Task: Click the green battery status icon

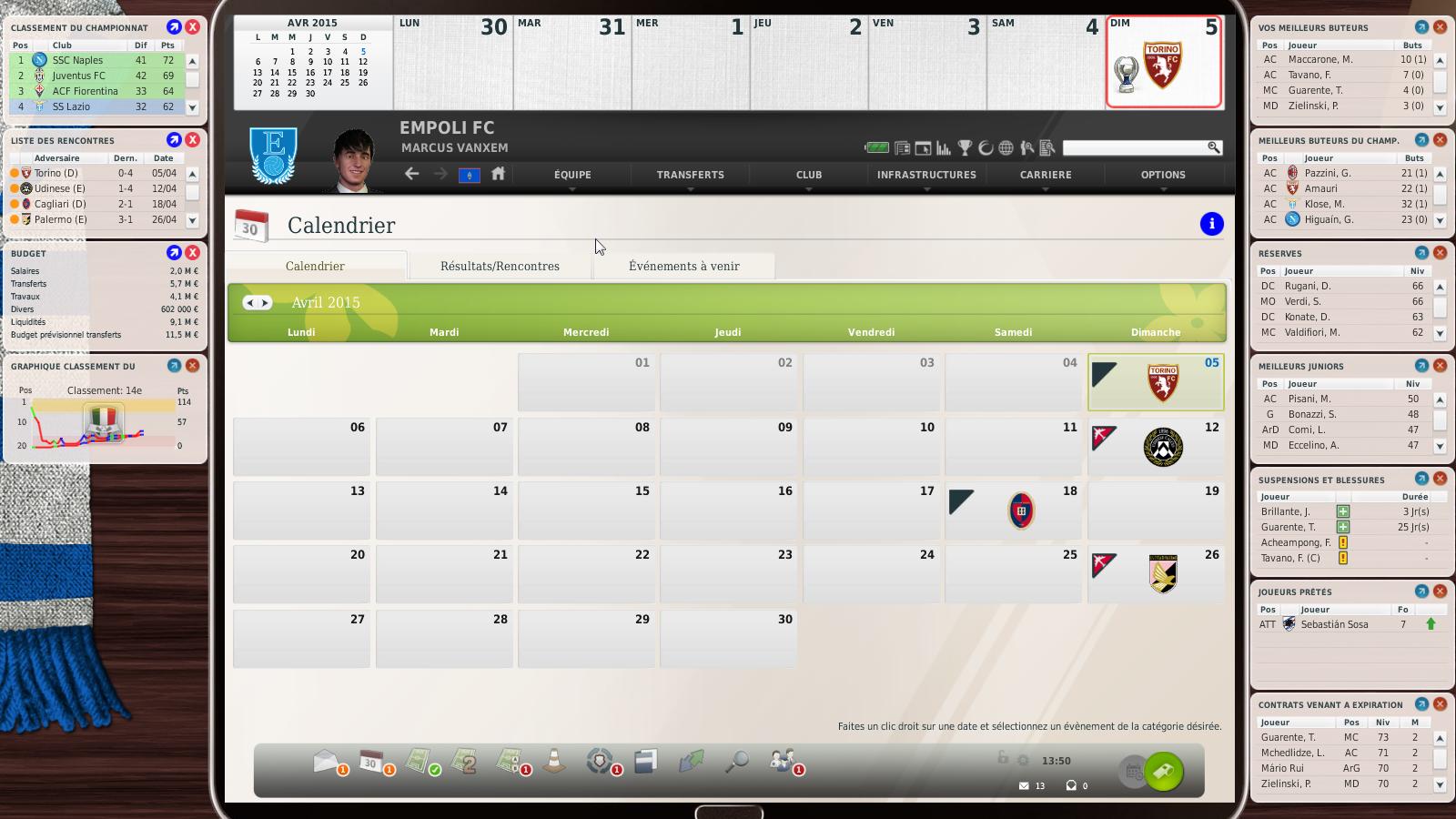Action: click(876, 147)
